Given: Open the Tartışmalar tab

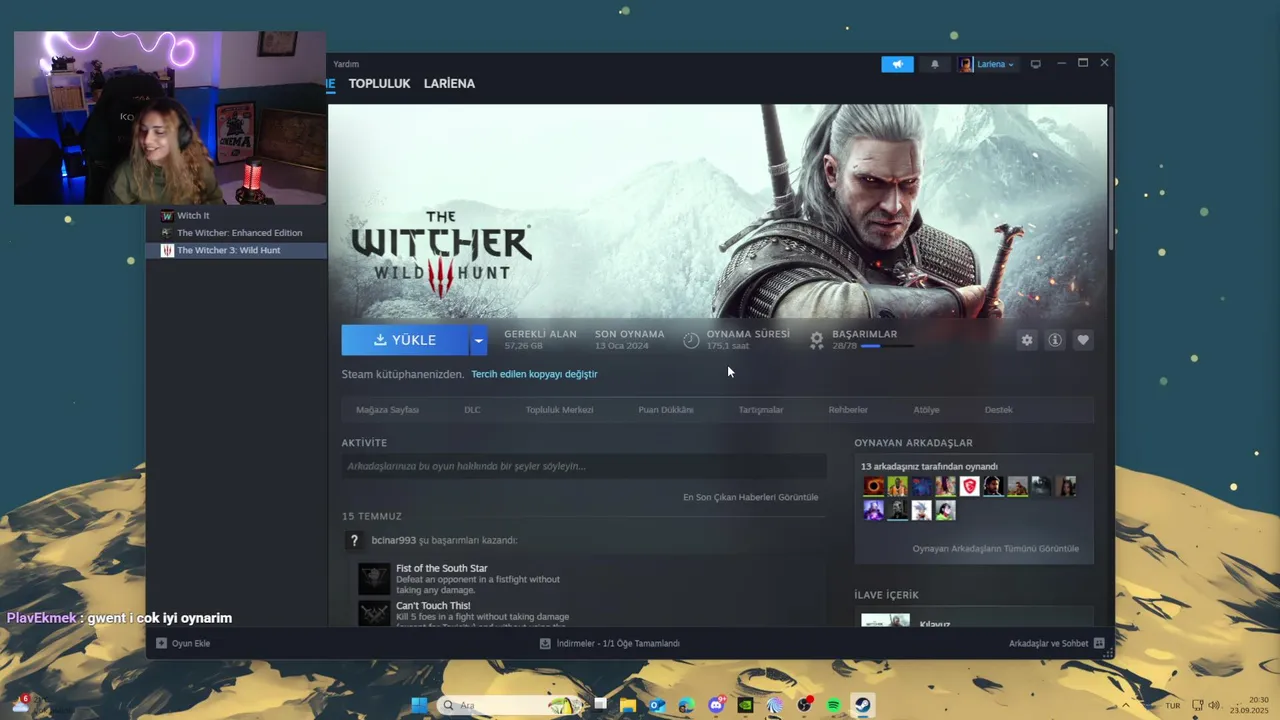Looking at the screenshot, I should click(x=760, y=410).
